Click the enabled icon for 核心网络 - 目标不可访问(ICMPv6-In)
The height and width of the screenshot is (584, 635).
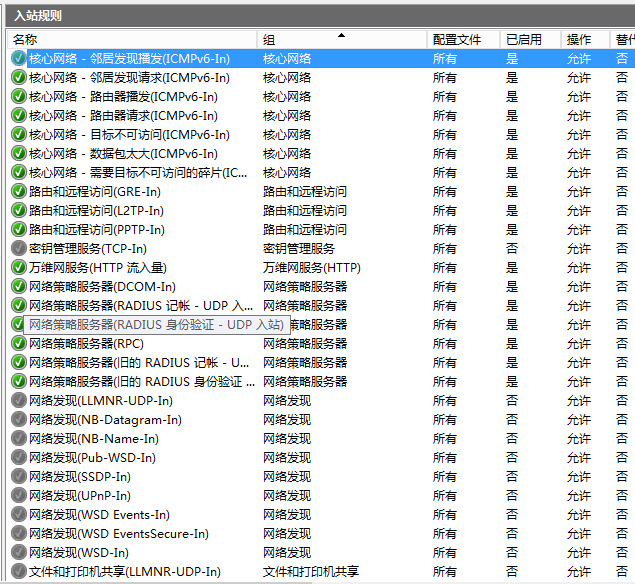(x=19, y=134)
